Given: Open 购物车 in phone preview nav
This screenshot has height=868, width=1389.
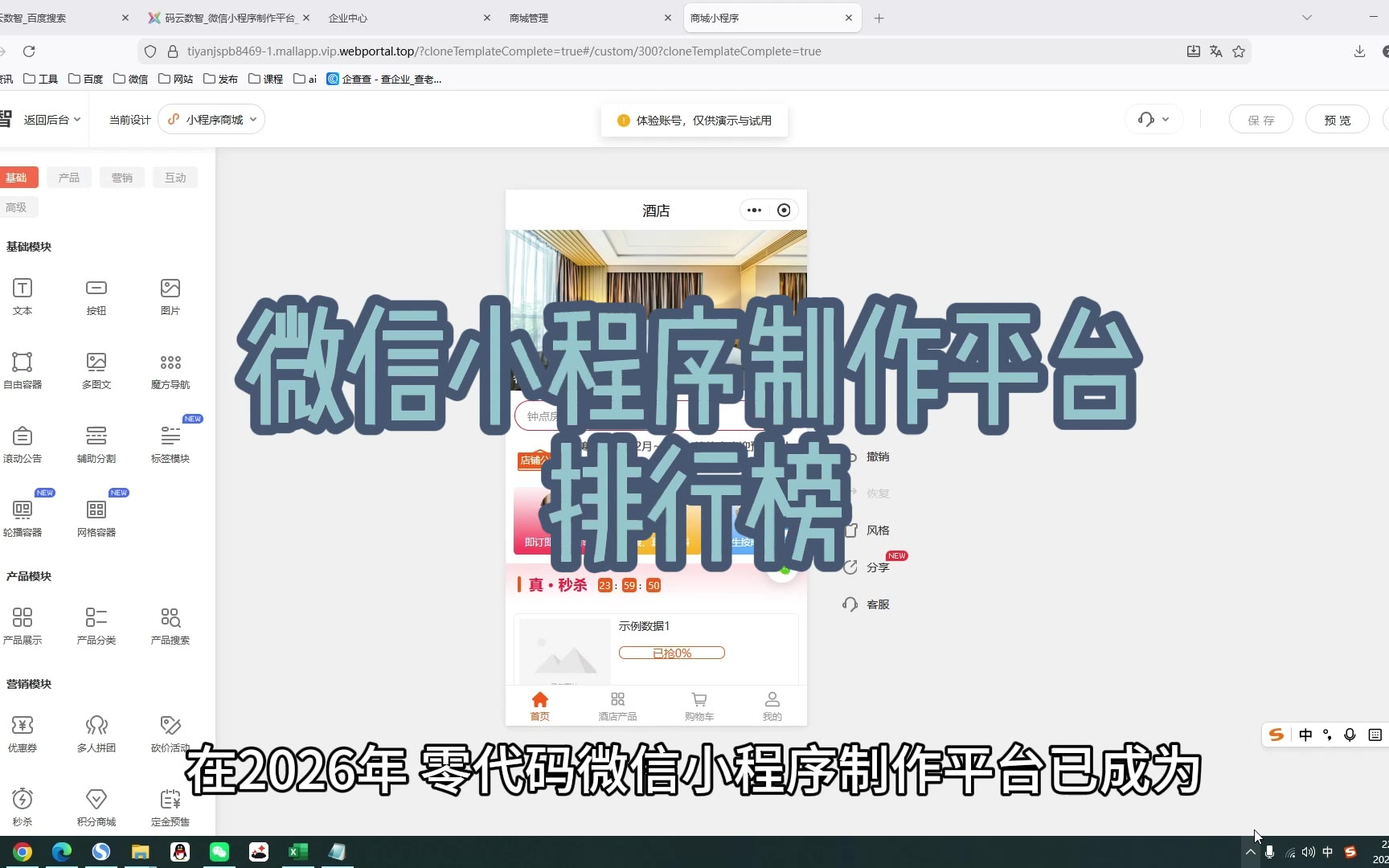Looking at the screenshot, I should [x=699, y=706].
